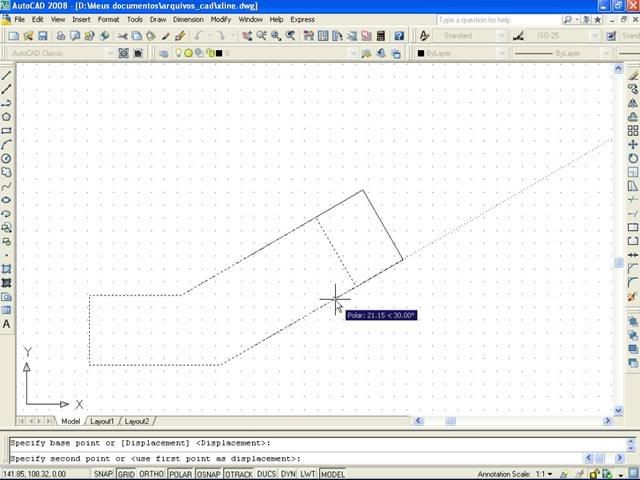The width and height of the screenshot is (640, 480).
Task: Click the horizontal scrollbar right arrow
Action: click(x=608, y=421)
